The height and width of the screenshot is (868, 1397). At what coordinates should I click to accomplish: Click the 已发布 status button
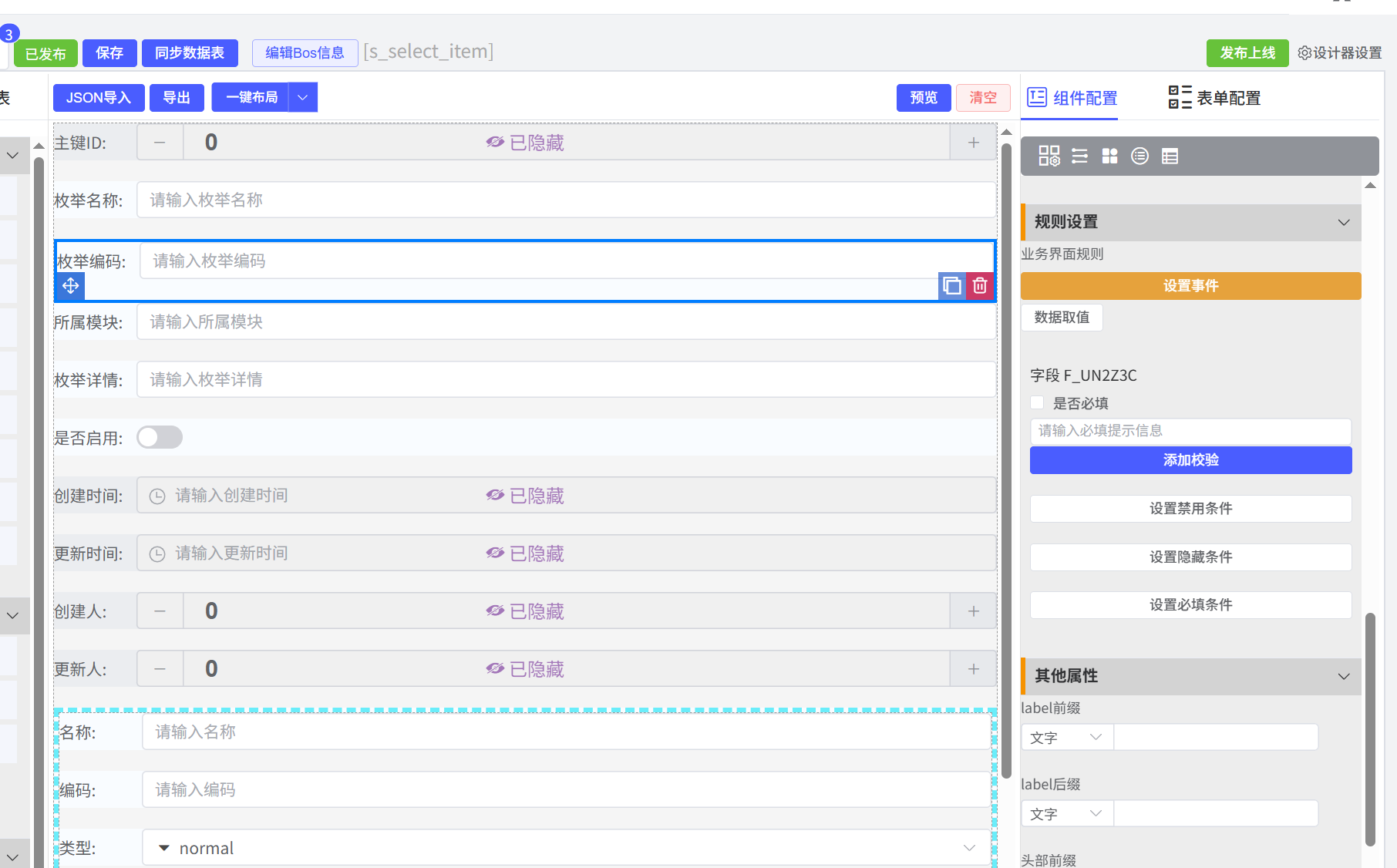click(45, 54)
